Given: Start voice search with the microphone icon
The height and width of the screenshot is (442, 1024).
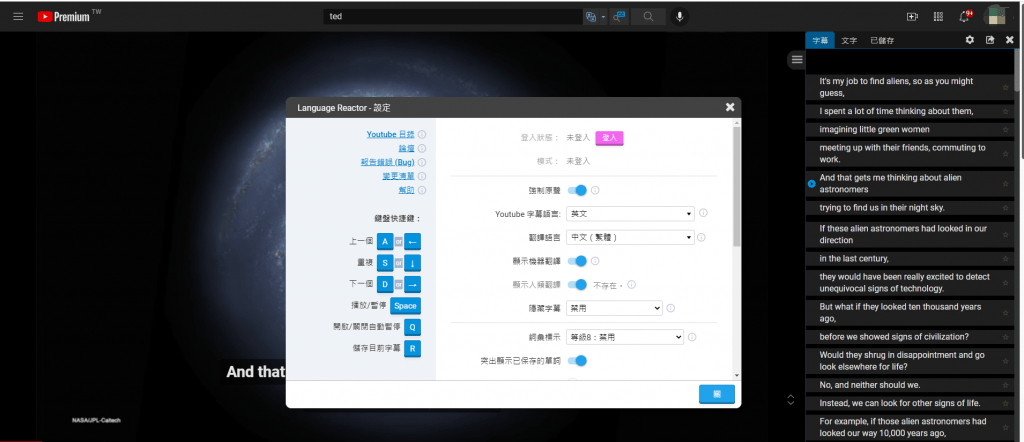Looking at the screenshot, I should point(680,17).
